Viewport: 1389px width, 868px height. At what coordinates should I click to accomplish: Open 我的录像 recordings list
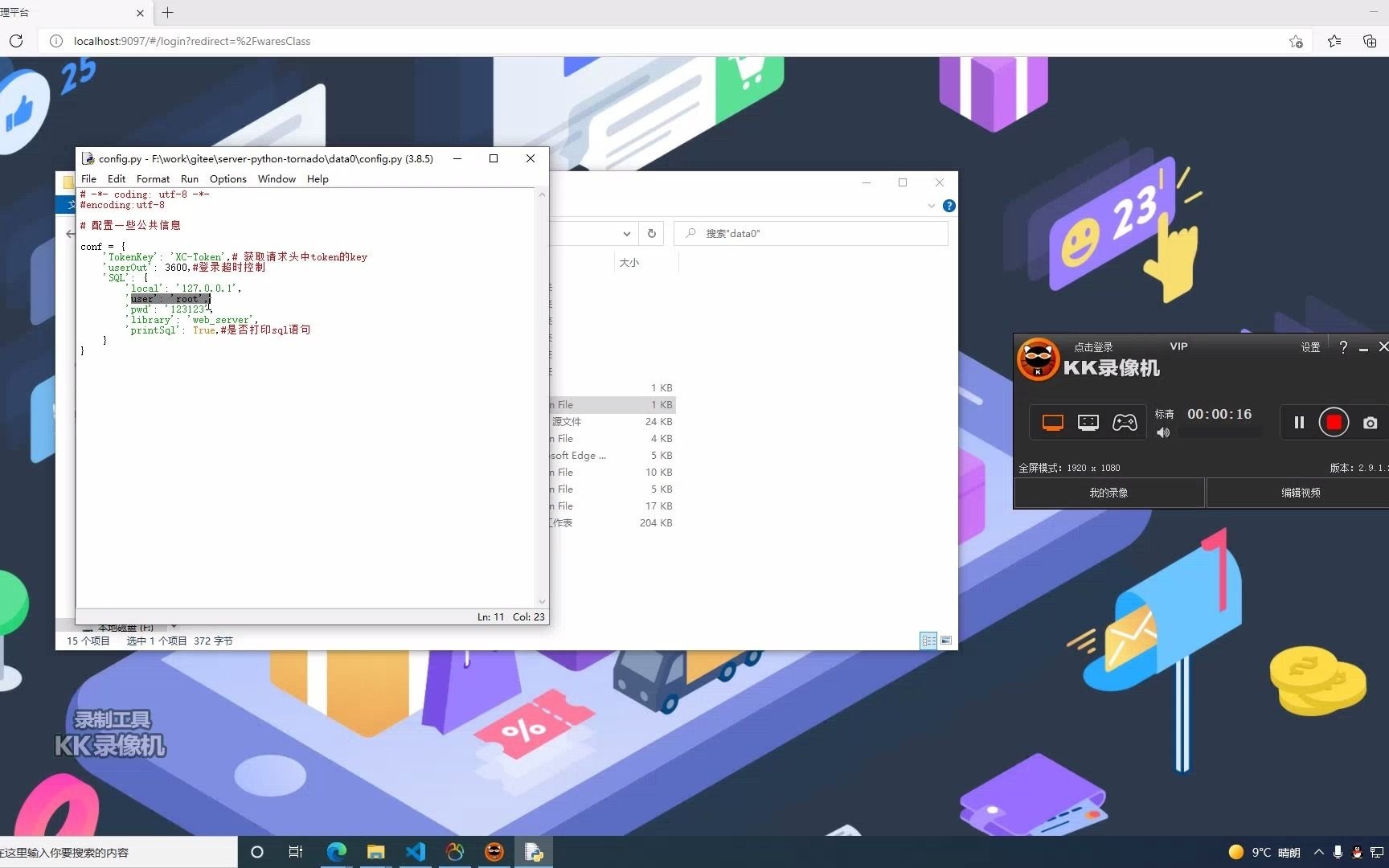[x=1108, y=493]
